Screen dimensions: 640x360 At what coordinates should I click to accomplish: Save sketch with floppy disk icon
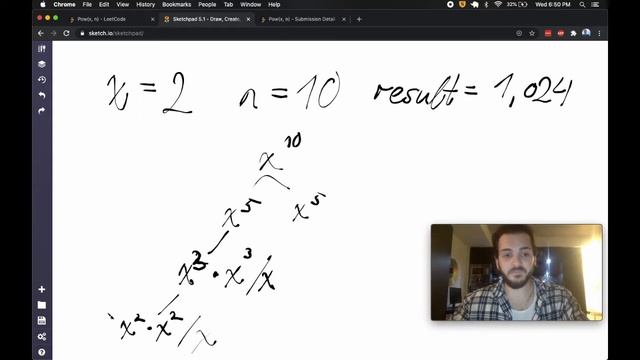(42, 320)
